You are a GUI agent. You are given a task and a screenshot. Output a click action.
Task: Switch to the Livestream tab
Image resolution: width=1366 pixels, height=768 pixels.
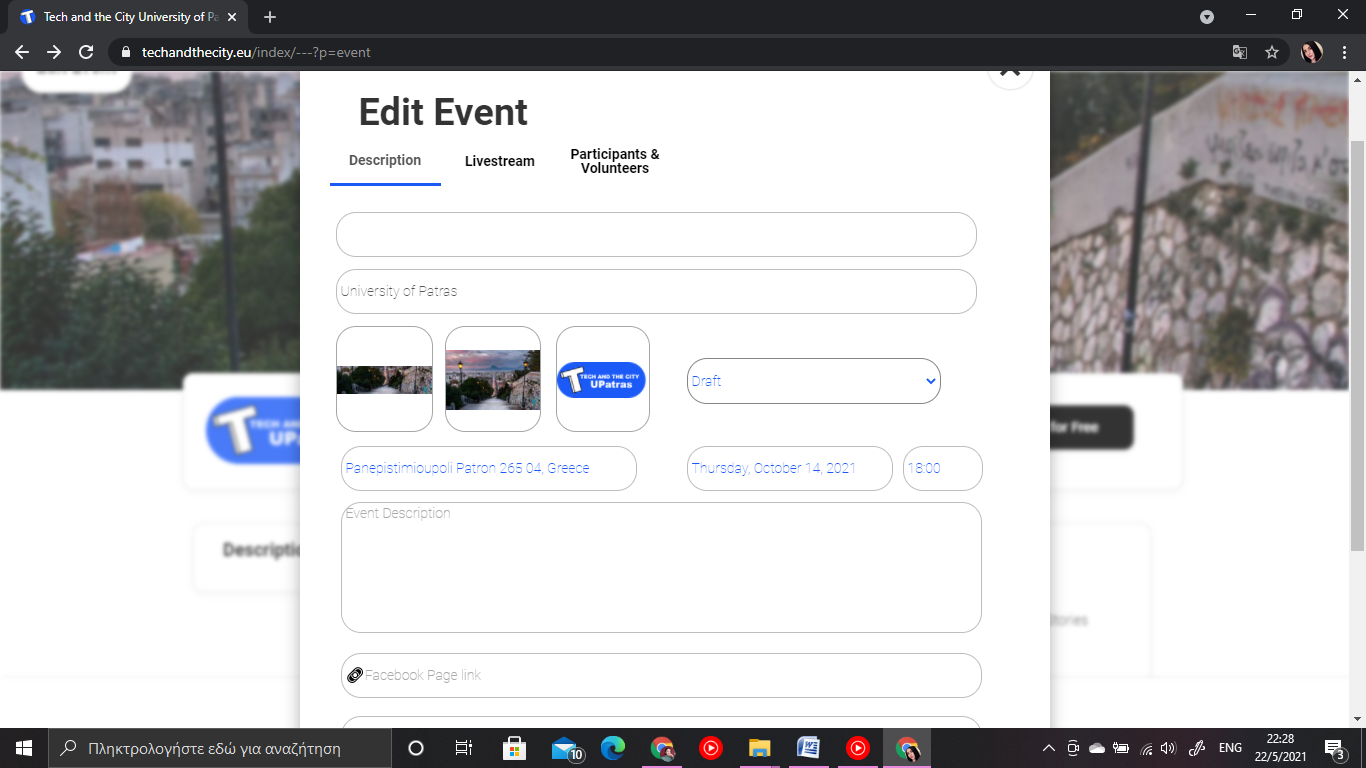coord(499,161)
